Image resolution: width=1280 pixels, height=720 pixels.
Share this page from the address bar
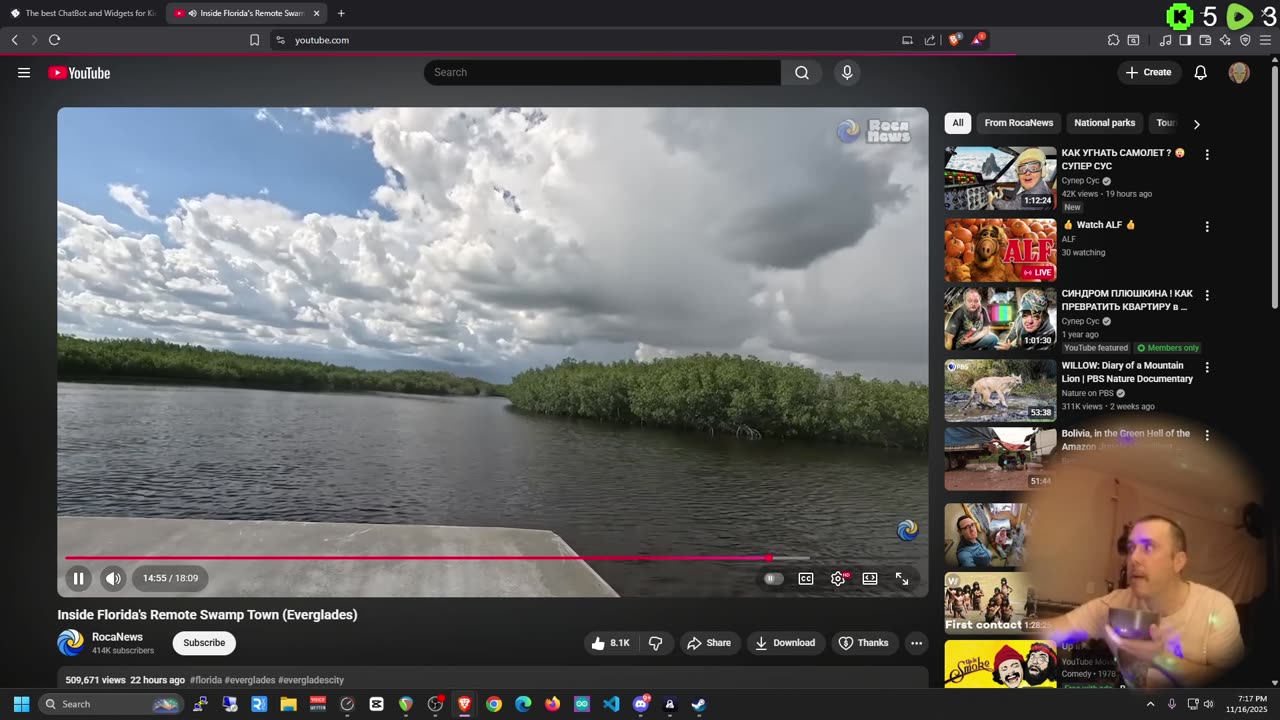tap(930, 40)
